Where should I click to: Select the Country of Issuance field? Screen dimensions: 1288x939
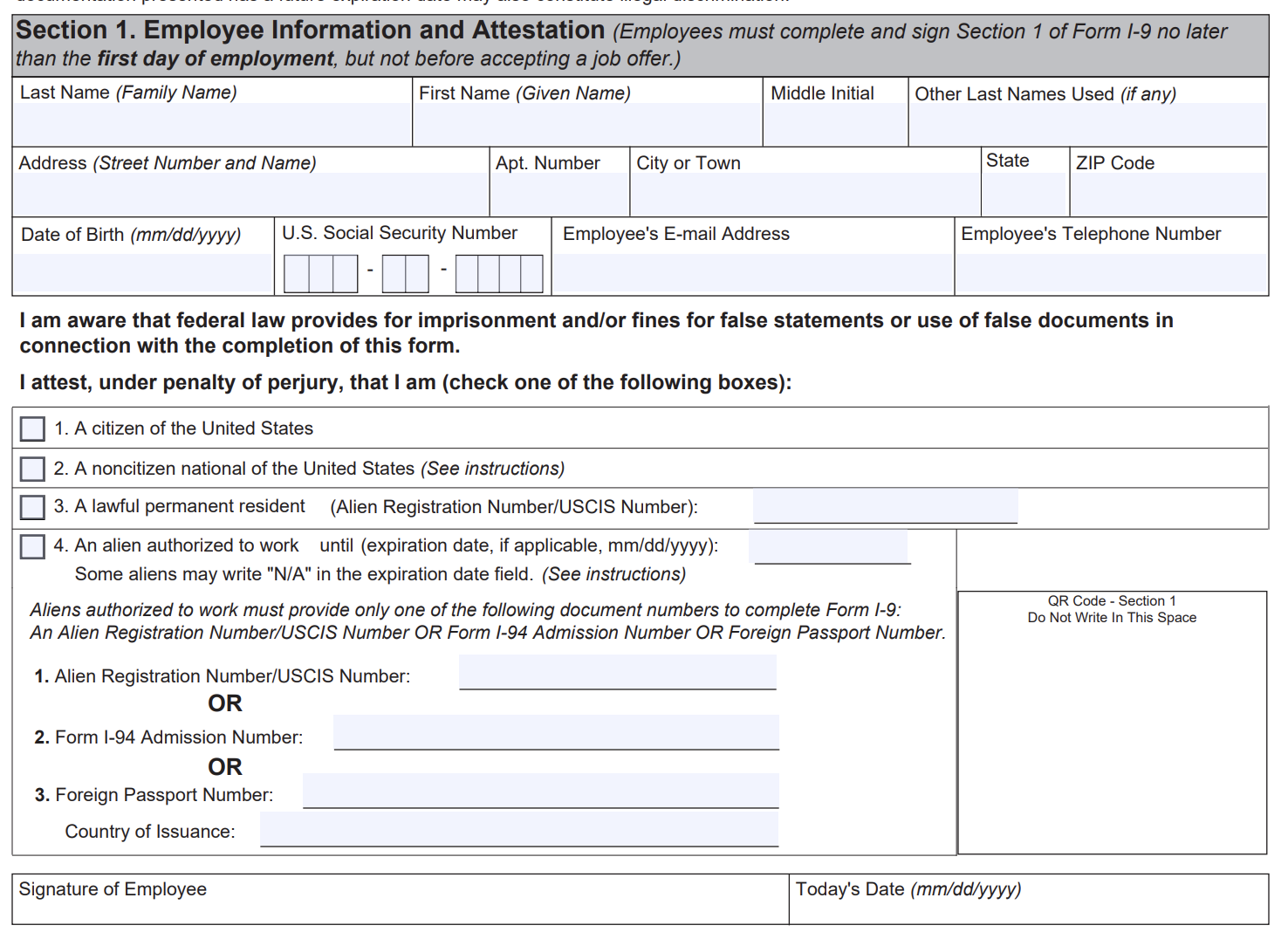(518, 827)
